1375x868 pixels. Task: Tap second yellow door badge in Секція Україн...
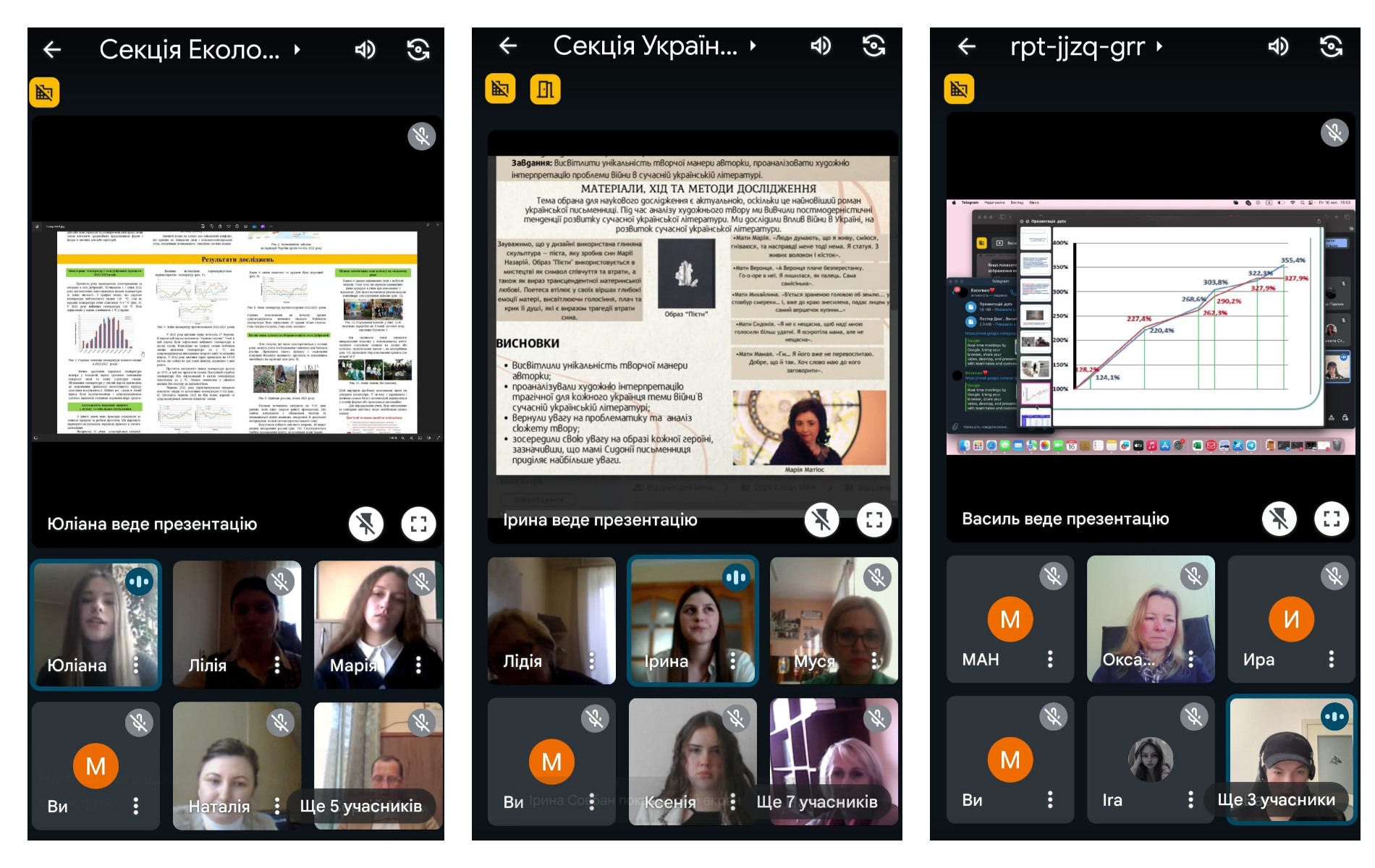pos(546,89)
